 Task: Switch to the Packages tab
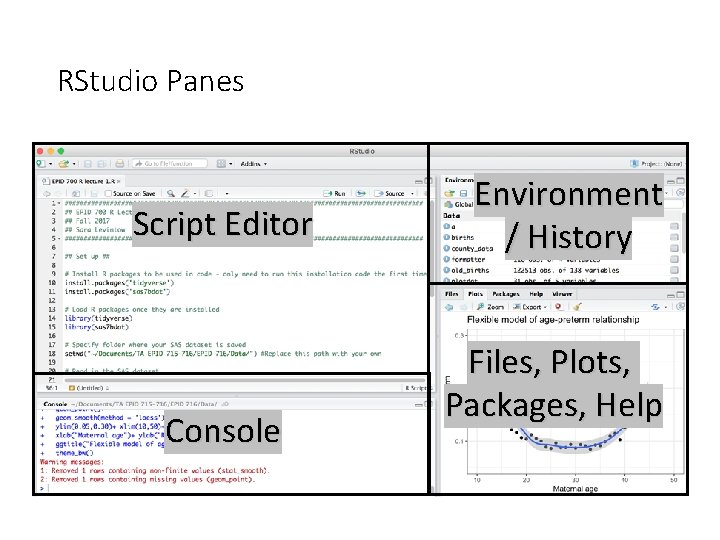(506, 294)
